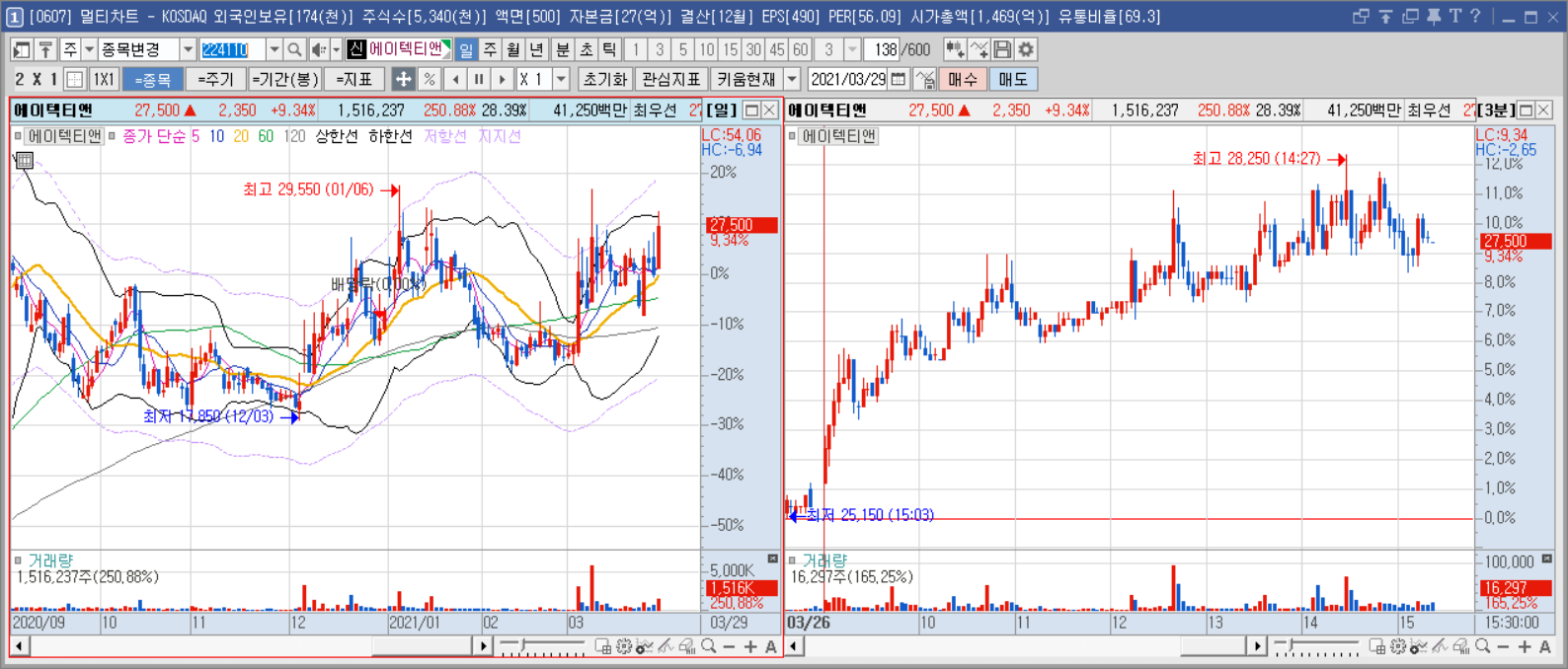Open chart settings gear icon
Image resolution: width=1568 pixels, height=669 pixels.
[x=1027, y=49]
